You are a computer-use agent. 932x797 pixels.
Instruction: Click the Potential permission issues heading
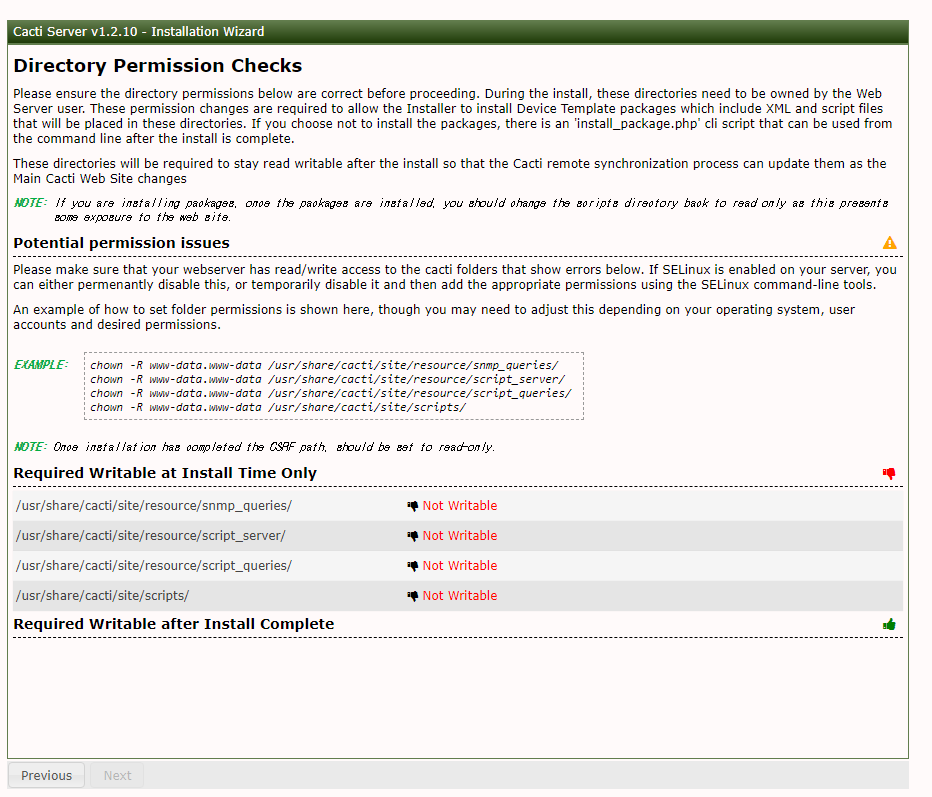click(x=121, y=242)
